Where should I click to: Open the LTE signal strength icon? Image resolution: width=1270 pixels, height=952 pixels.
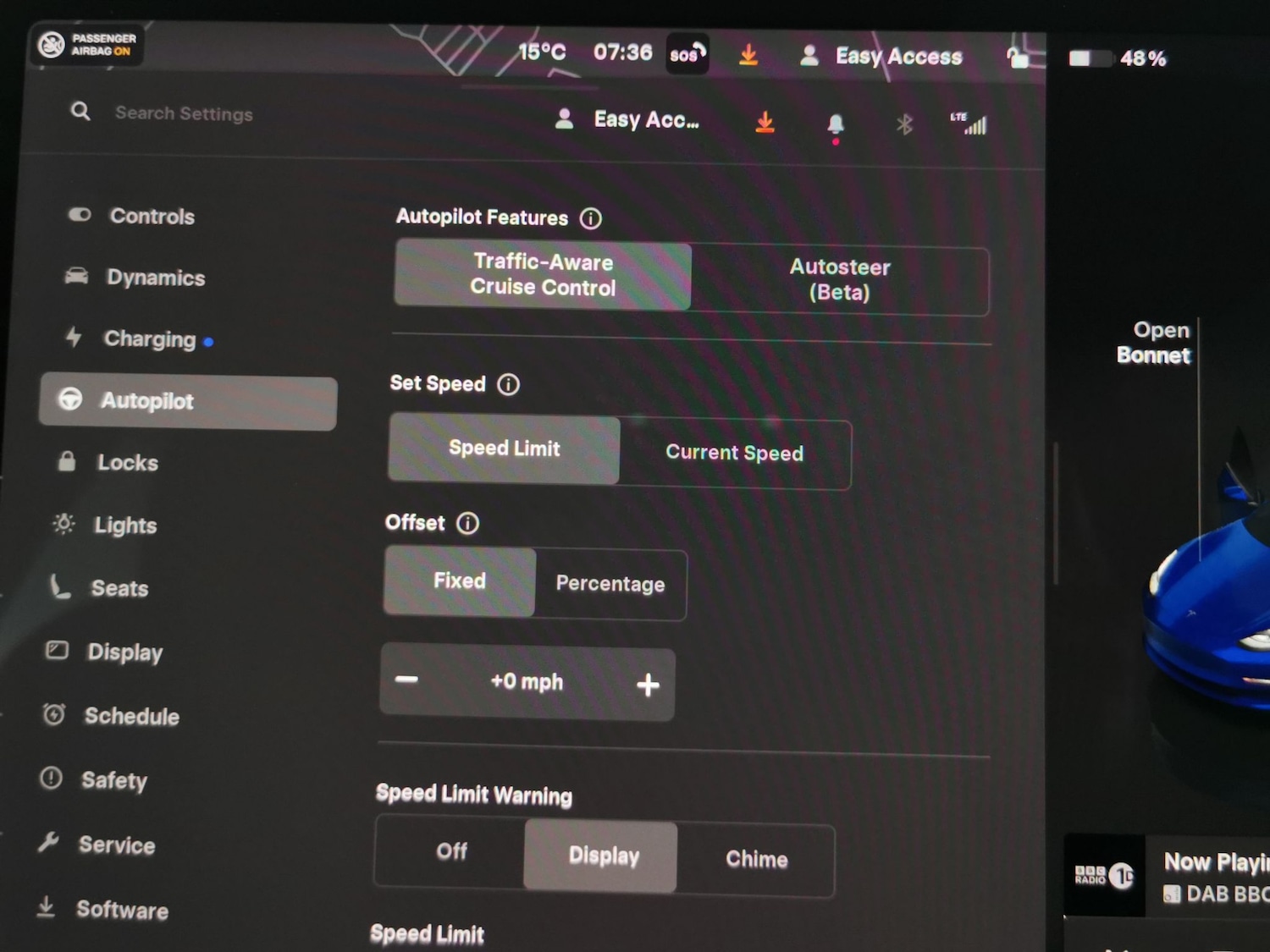pos(969,124)
